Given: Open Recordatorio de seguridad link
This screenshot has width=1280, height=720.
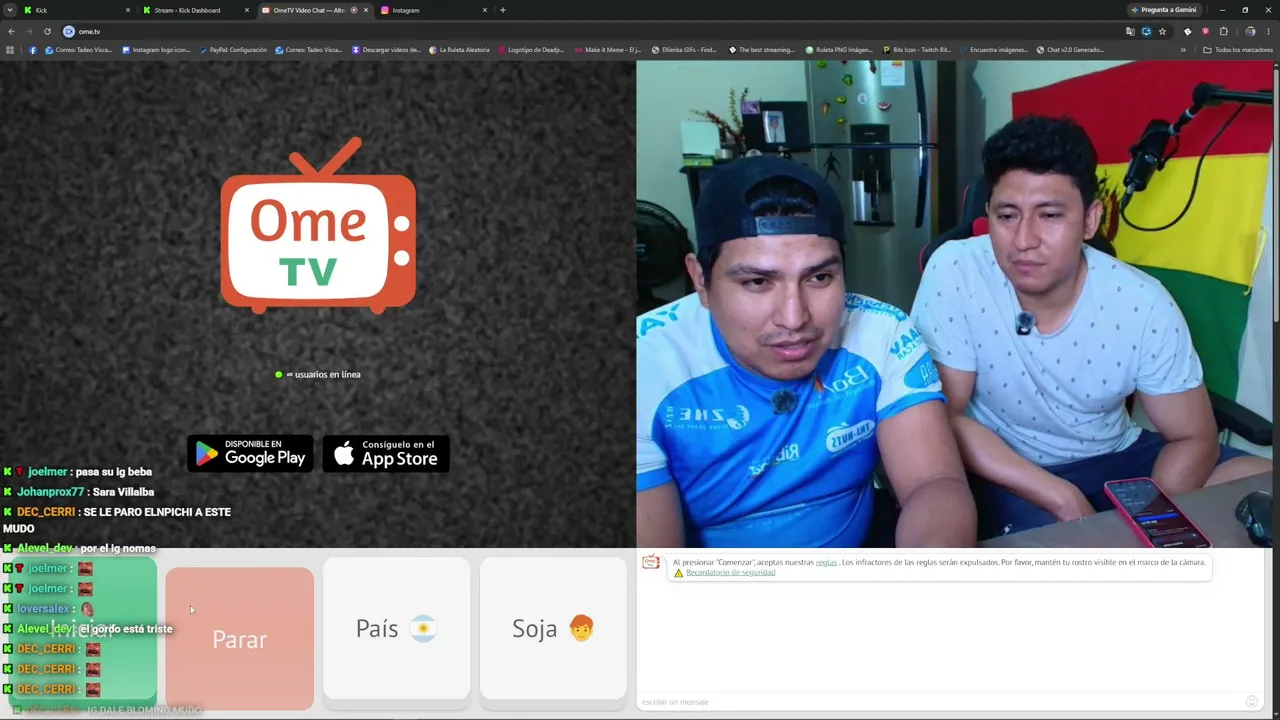Looking at the screenshot, I should pyautogui.click(x=731, y=573).
